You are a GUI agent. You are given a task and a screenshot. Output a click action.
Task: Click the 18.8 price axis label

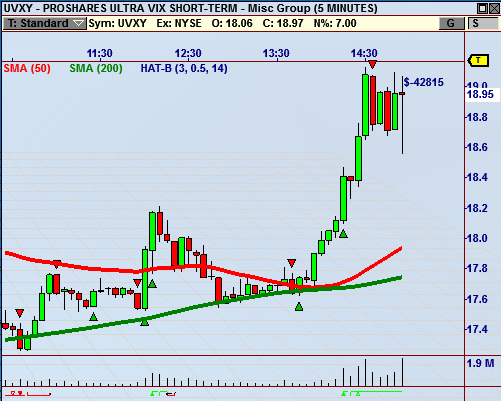[477, 117]
